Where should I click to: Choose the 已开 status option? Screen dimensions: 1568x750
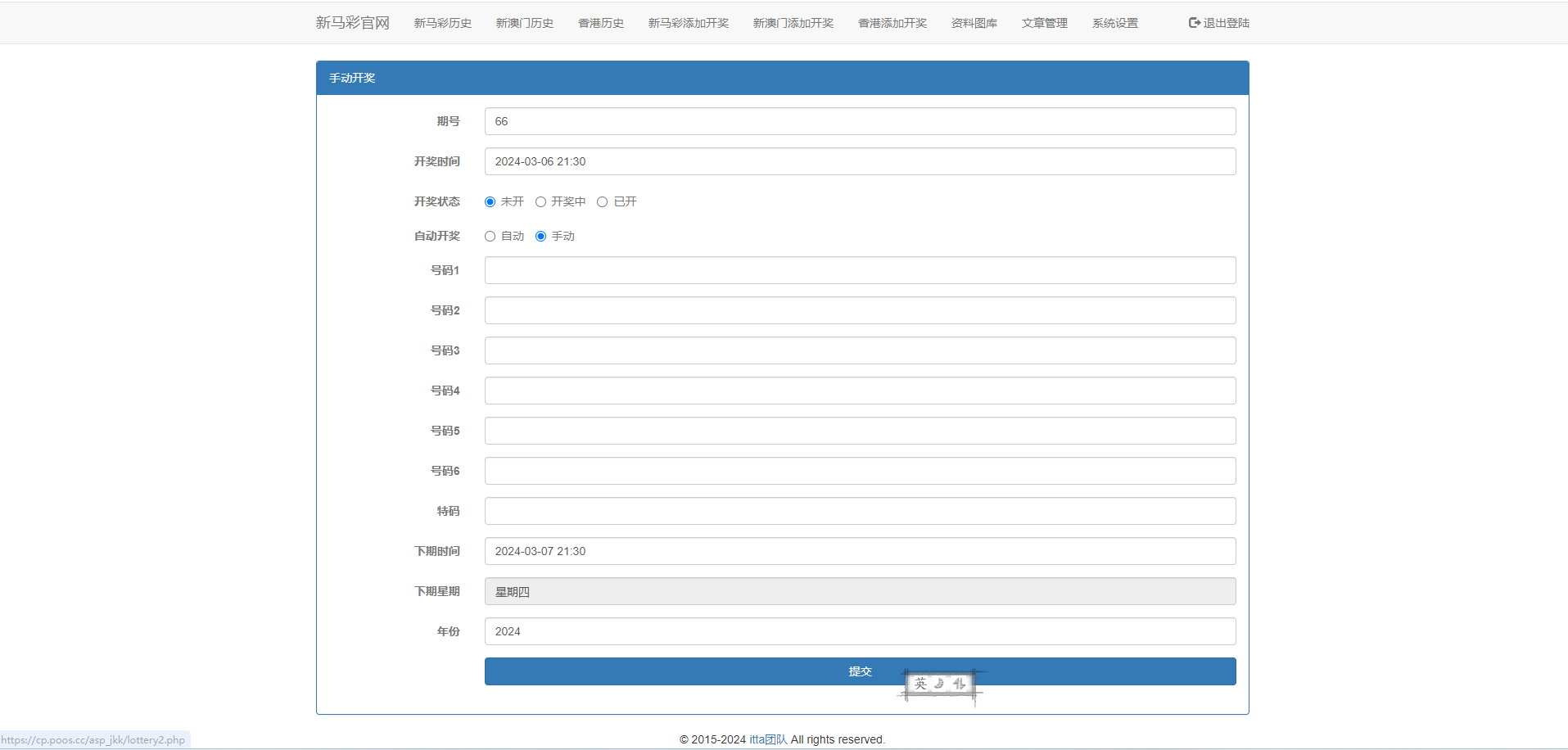(x=602, y=202)
